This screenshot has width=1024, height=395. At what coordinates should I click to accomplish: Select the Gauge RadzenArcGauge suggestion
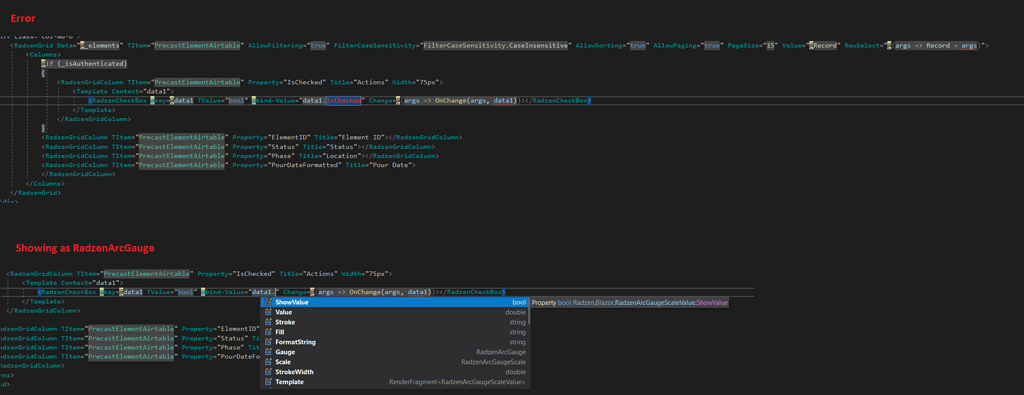click(x=394, y=352)
